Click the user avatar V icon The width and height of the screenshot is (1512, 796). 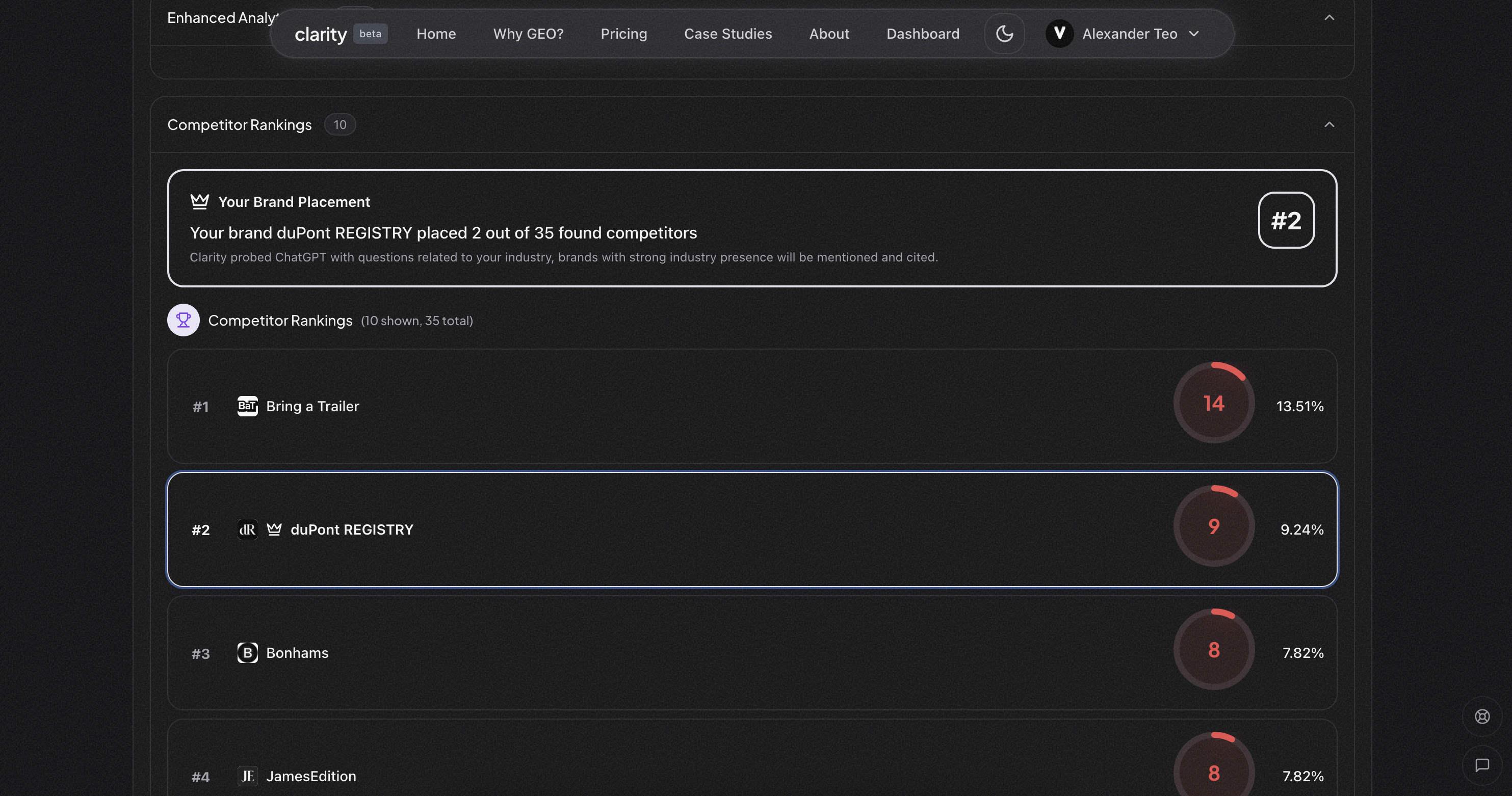(x=1059, y=34)
